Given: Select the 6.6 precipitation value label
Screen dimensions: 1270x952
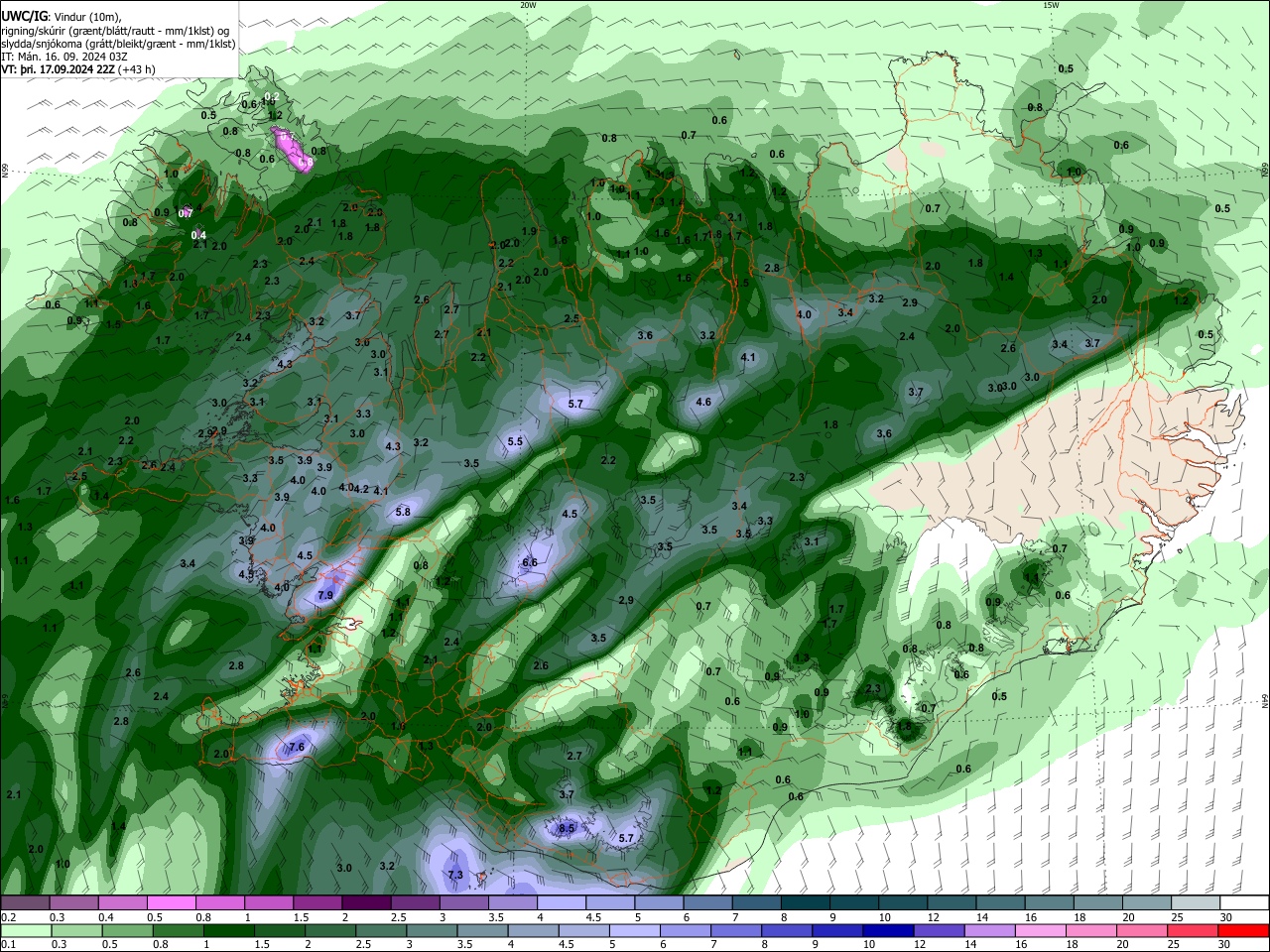Looking at the screenshot, I should (x=530, y=562).
